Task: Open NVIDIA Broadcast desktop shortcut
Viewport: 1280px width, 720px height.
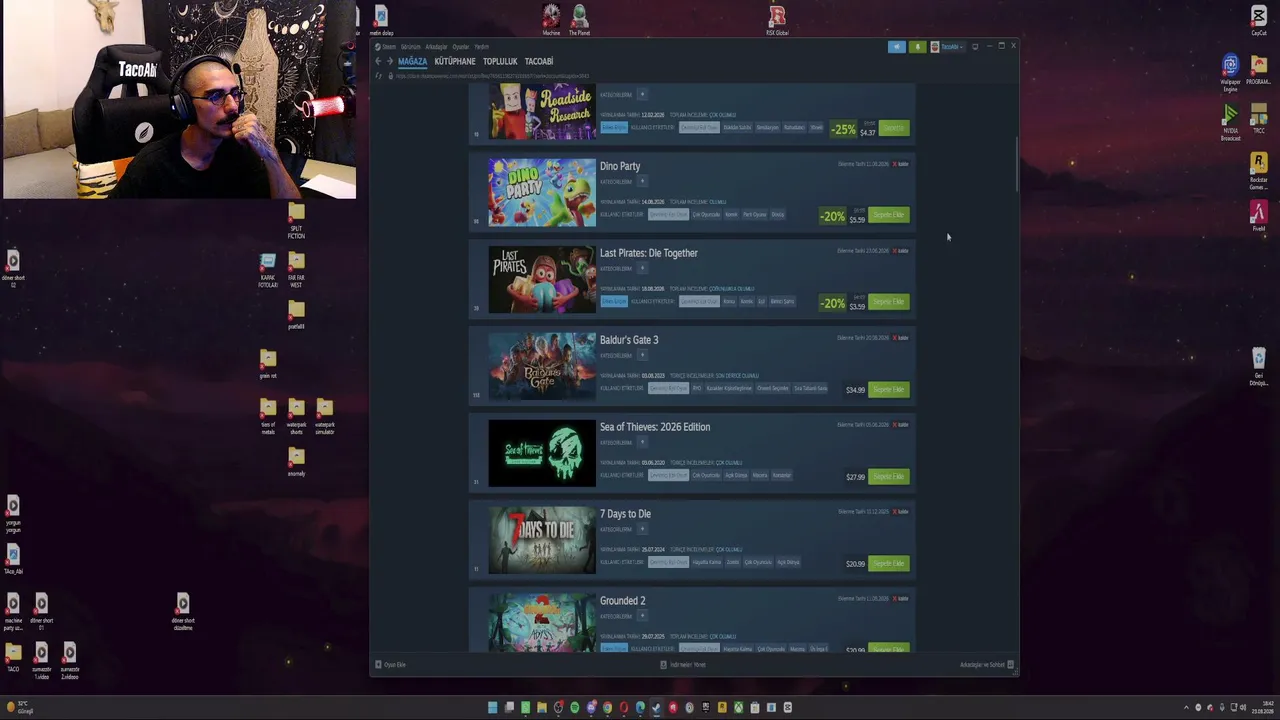Action: pos(1231,123)
